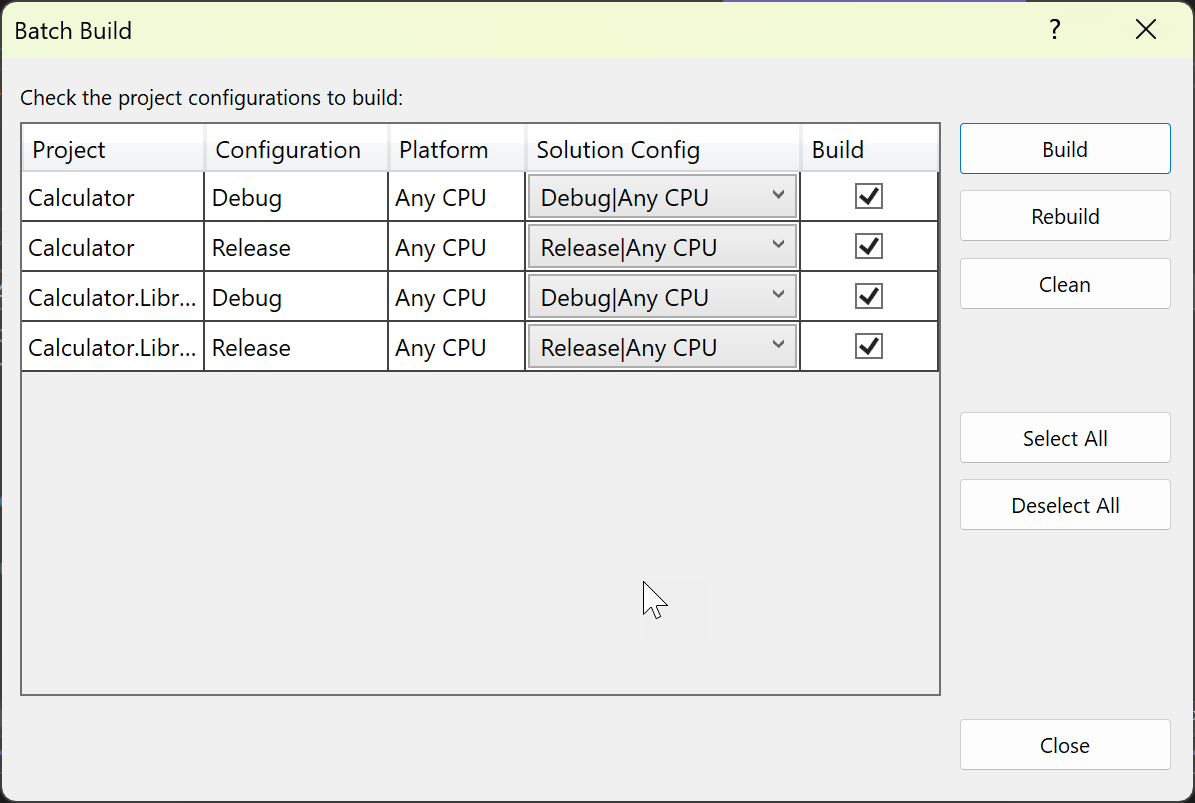The height and width of the screenshot is (803, 1195).
Task: Open Solution Config dropdown for Calculator Debug
Action: click(778, 197)
